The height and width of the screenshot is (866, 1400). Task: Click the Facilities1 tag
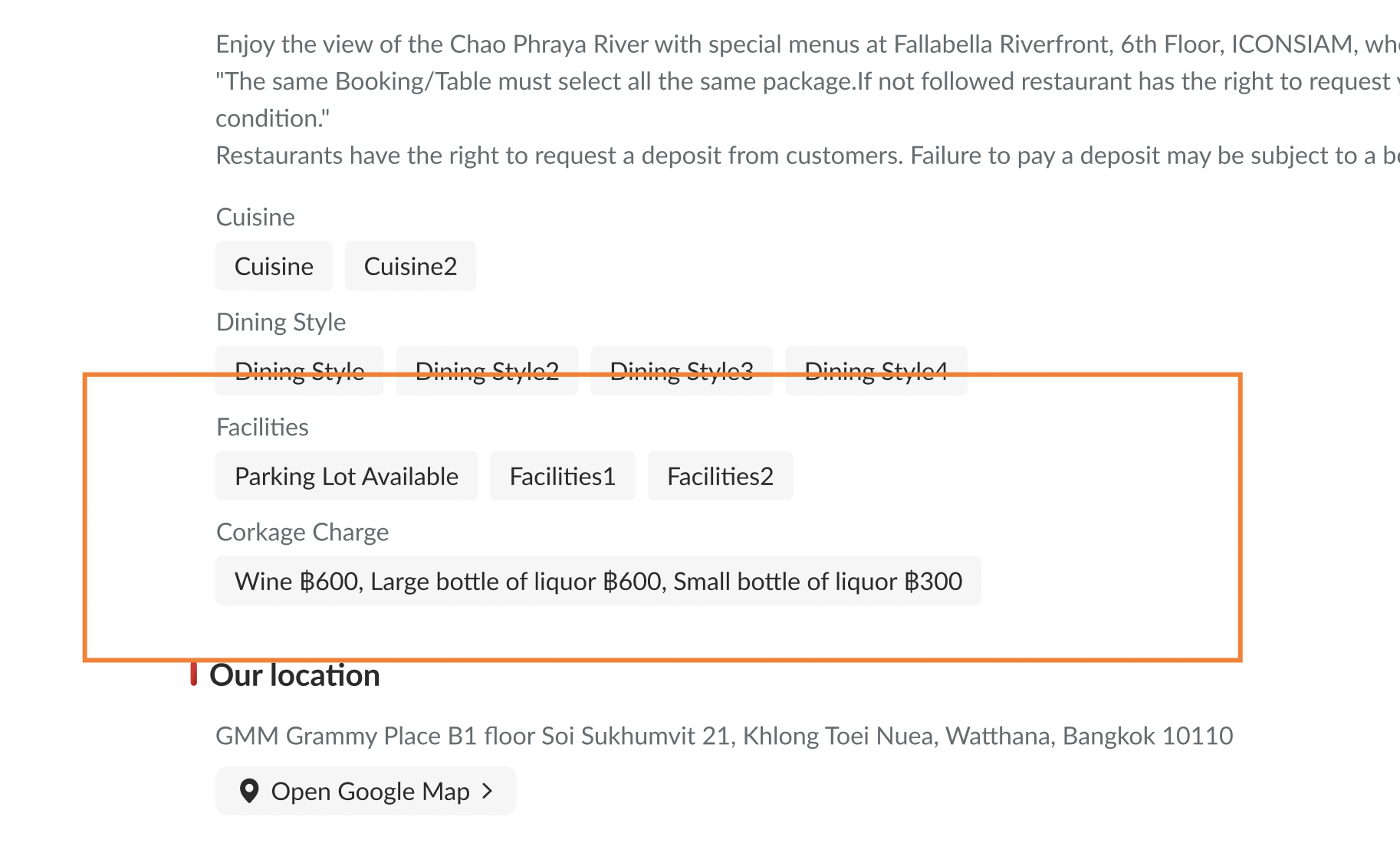coord(563,476)
